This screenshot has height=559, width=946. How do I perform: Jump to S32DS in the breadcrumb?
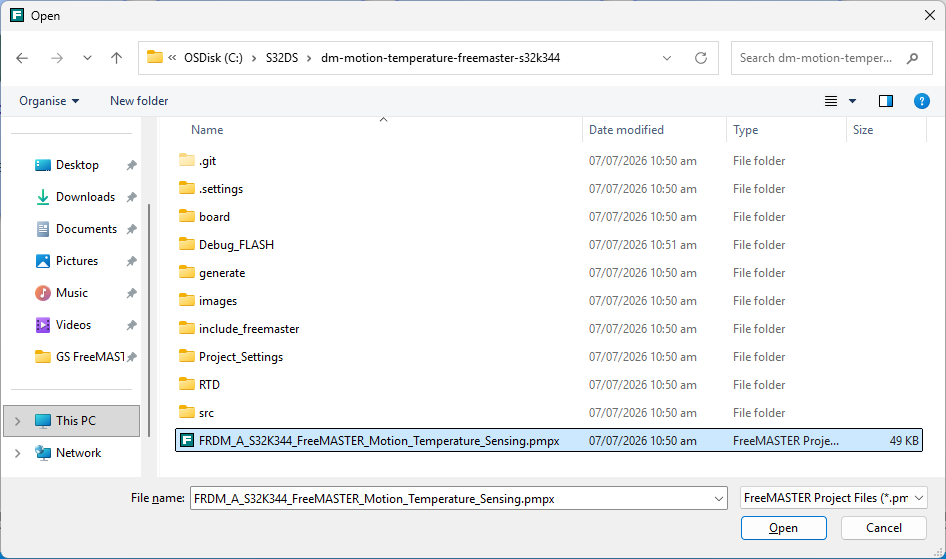coord(282,58)
